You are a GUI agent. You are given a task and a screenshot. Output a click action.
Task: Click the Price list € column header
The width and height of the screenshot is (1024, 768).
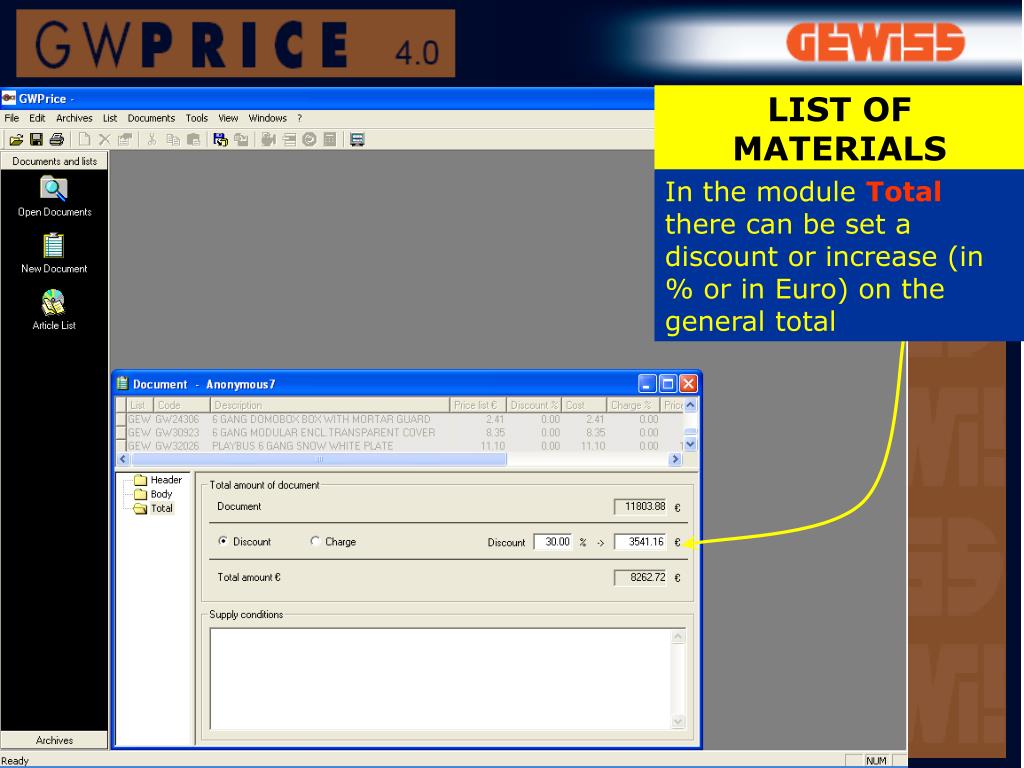click(478, 405)
